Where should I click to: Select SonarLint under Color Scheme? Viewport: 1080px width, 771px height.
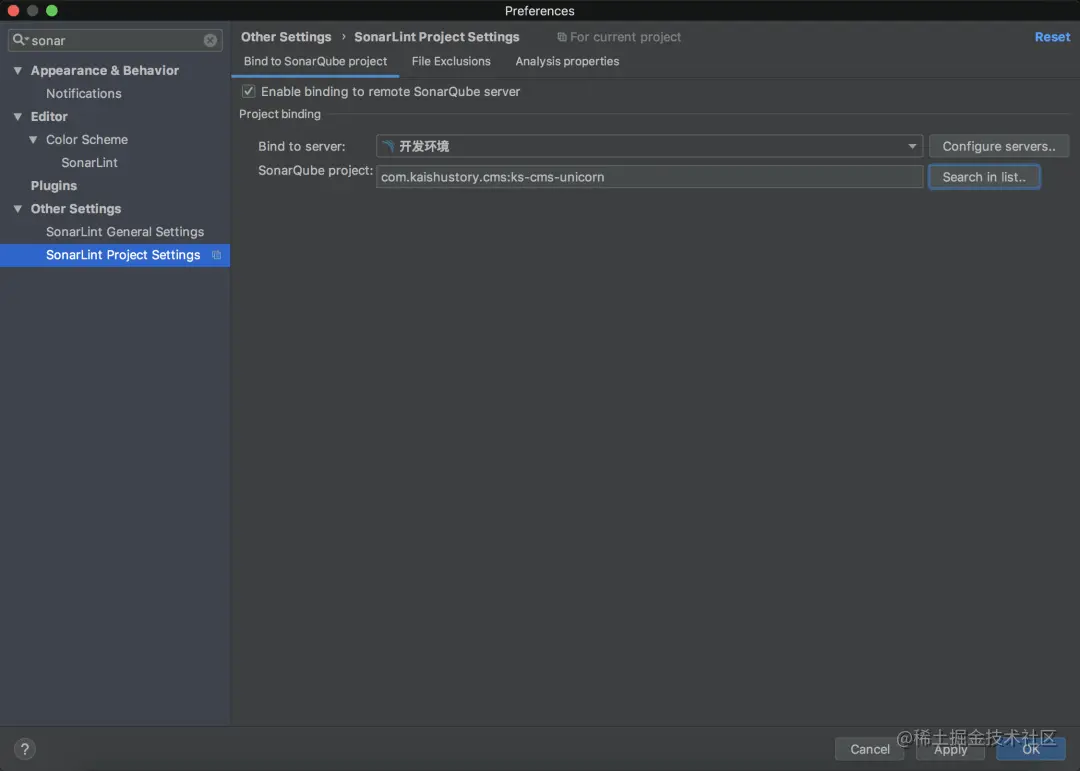click(x=90, y=163)
